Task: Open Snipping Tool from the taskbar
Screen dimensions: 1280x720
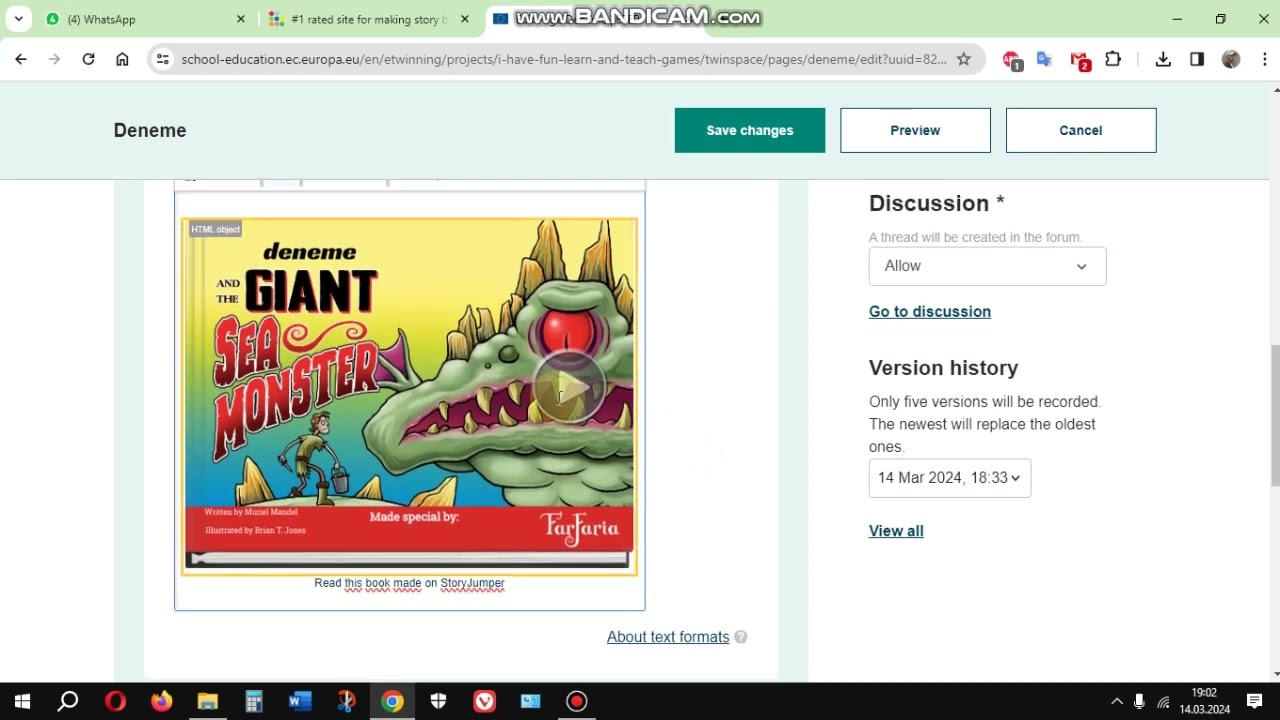Action: click(346, 701)
